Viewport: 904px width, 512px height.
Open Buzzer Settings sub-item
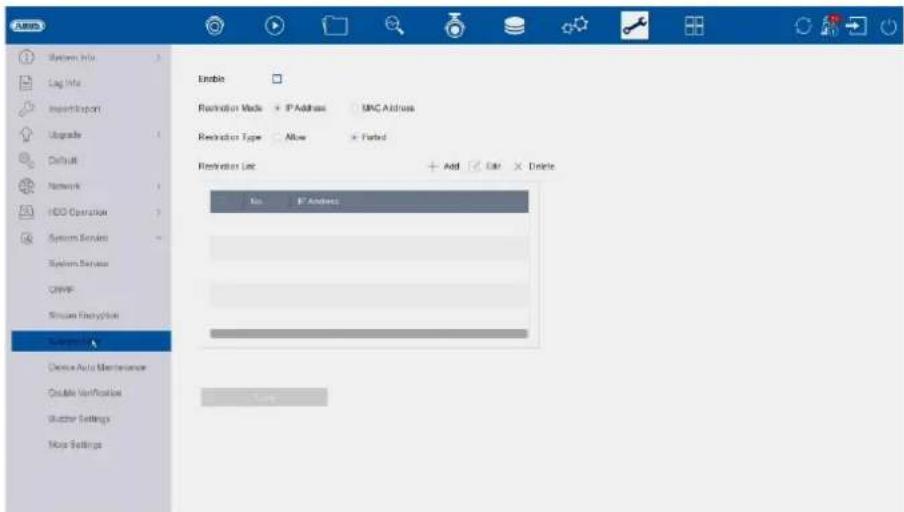(79, 419)
